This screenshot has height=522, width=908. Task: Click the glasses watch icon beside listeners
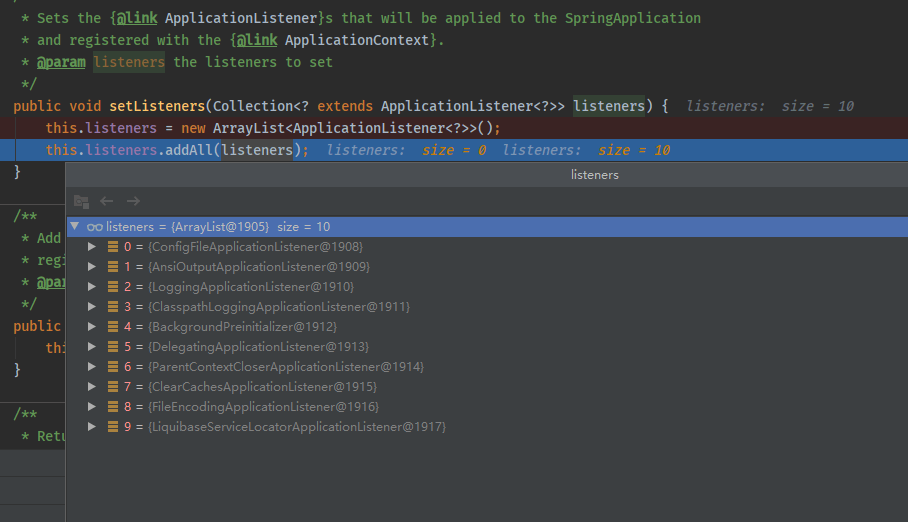[94, 227]
